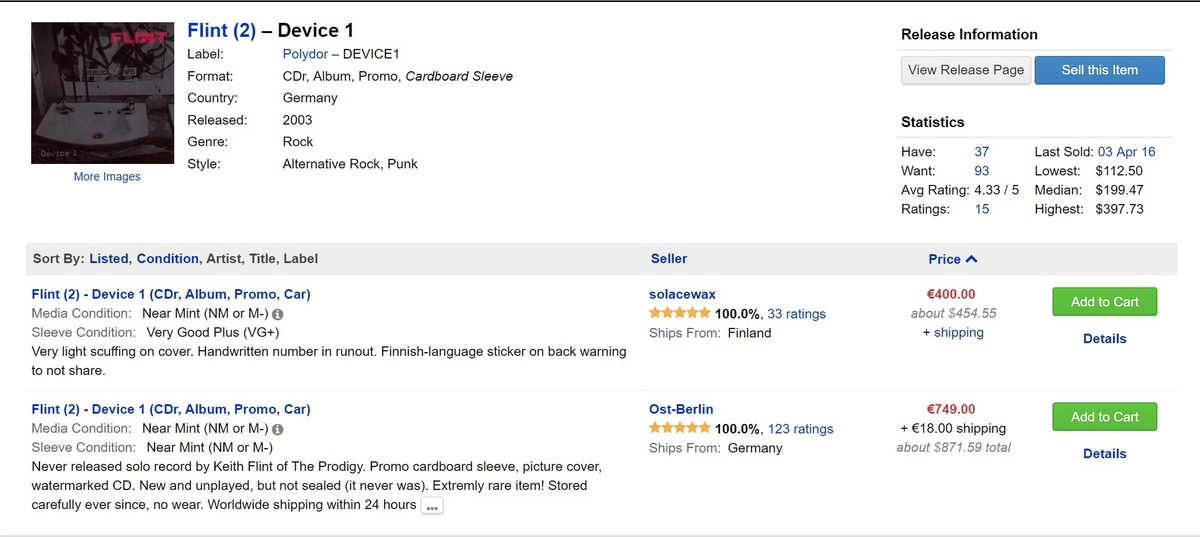
Task: Click info icon beside first Media Condition
Action: [278, 314]
